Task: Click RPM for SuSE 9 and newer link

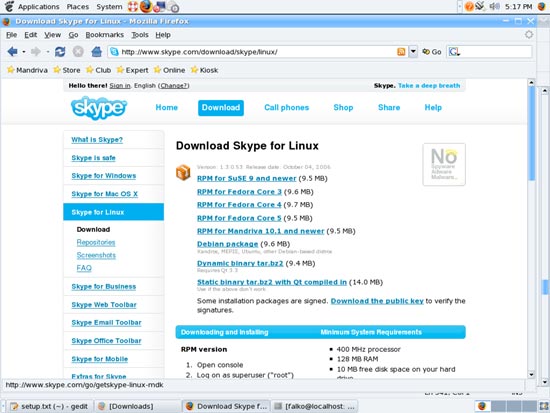Action: 247,178
